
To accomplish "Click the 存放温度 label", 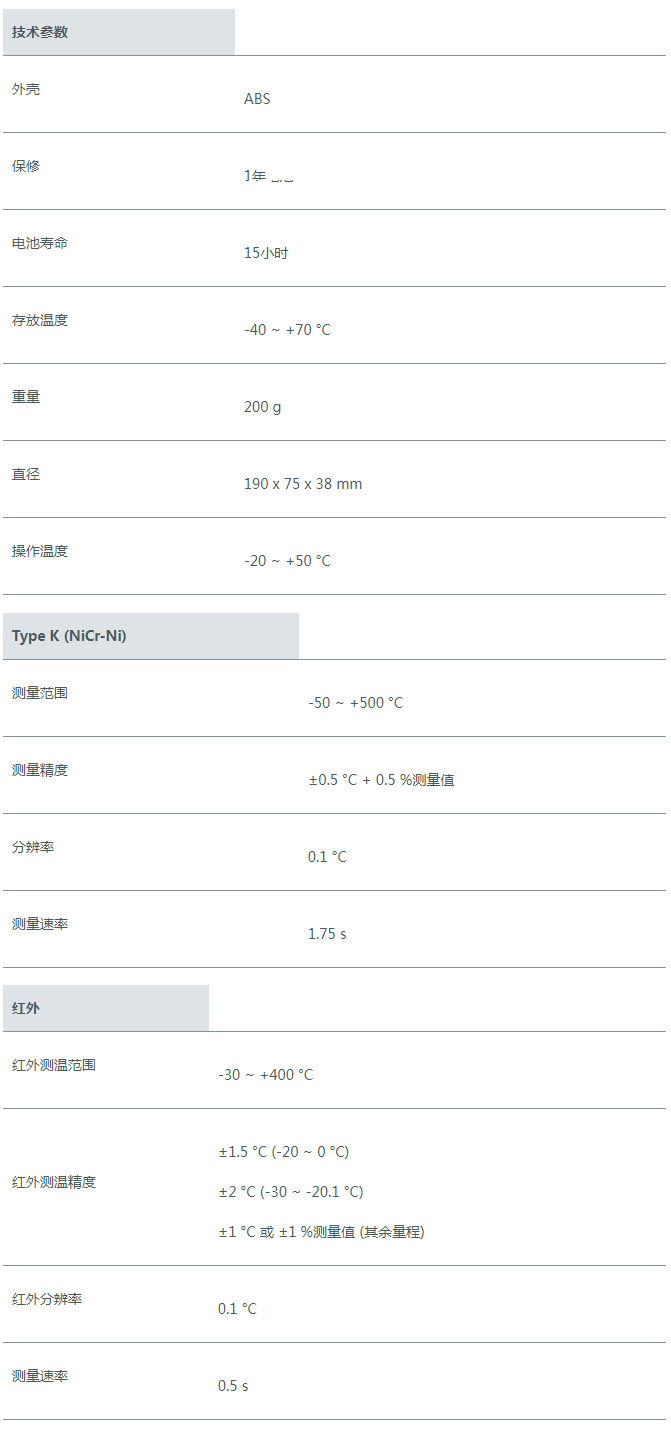I will [40, 320].
